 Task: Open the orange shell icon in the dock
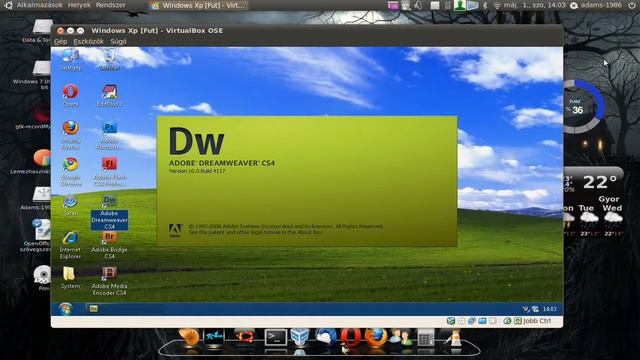[x=190, y=338]
